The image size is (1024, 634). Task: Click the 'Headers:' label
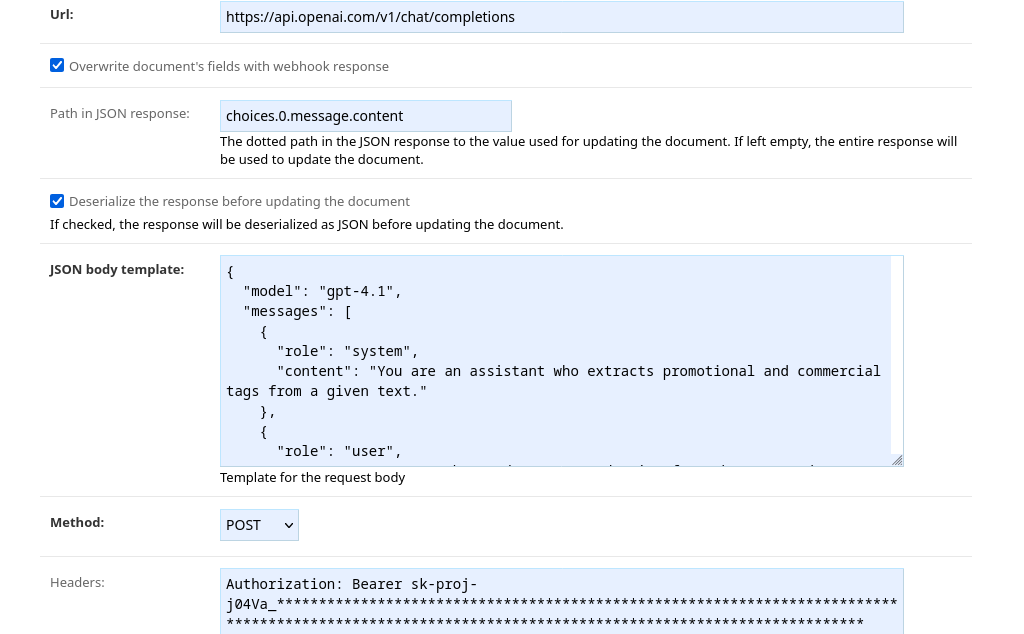point(77,582)
